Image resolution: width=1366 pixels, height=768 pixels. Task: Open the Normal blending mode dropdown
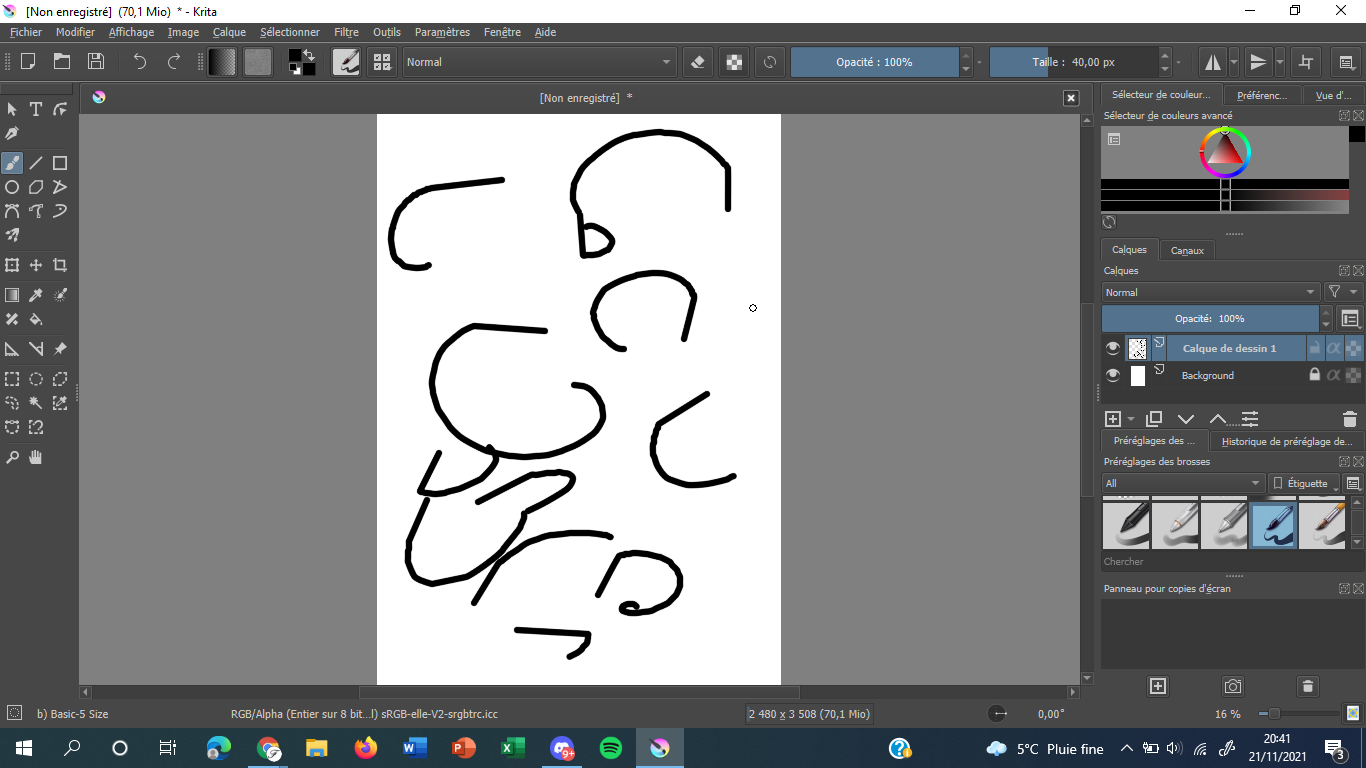[1210, 292]
